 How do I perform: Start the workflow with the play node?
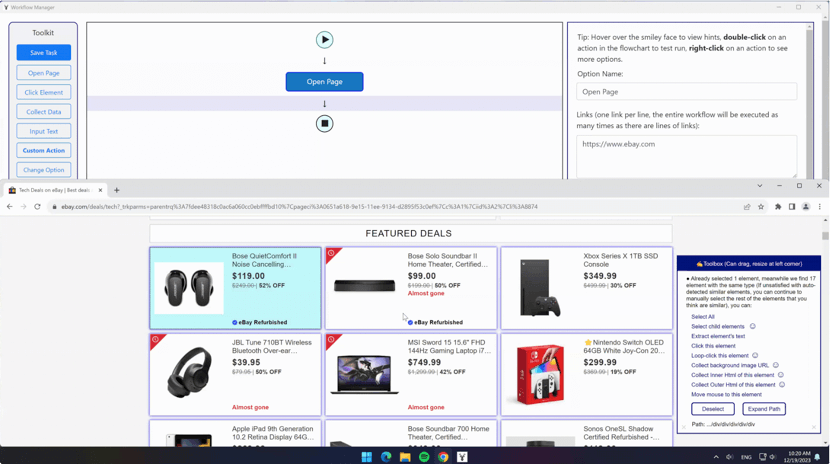[x=324, y=40]
